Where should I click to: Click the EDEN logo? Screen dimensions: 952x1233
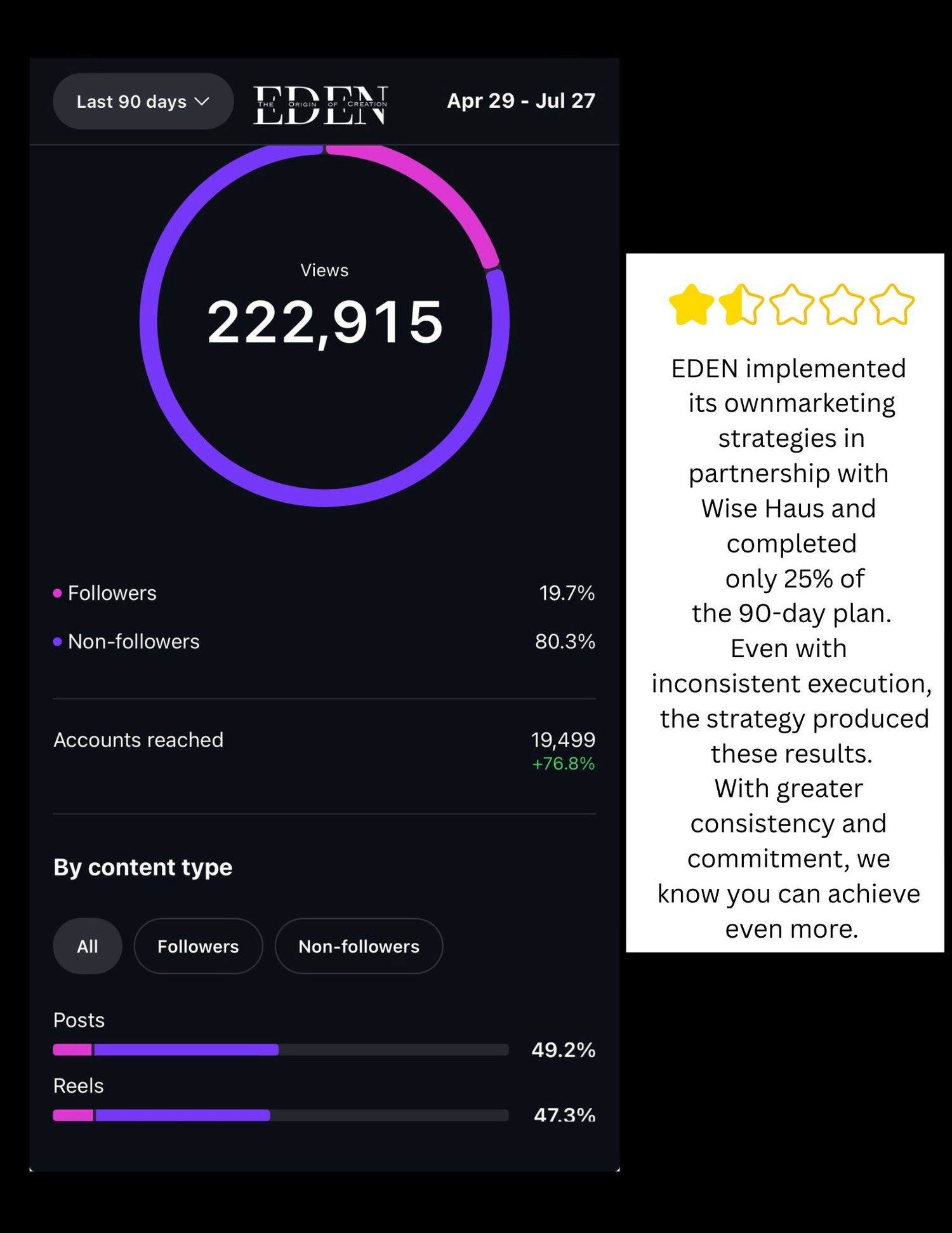coord(321,105)
